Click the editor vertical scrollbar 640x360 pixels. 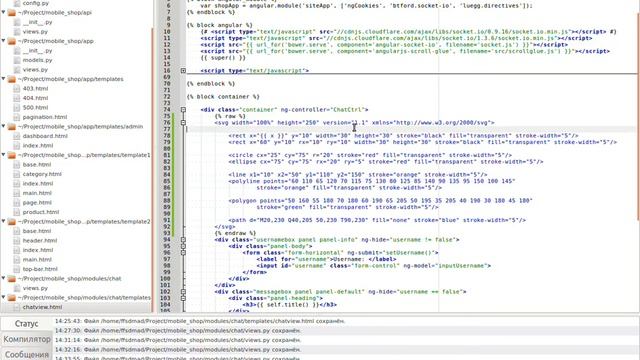(x=638, y=118)
